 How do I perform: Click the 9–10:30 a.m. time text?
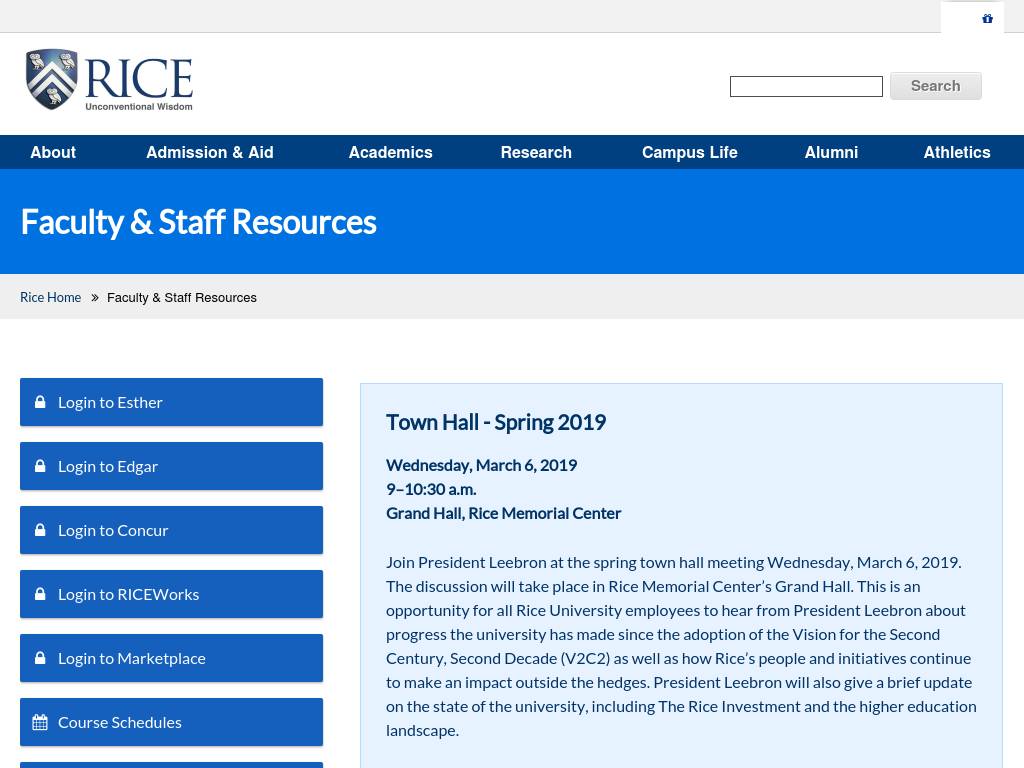[x=431, y=489]
